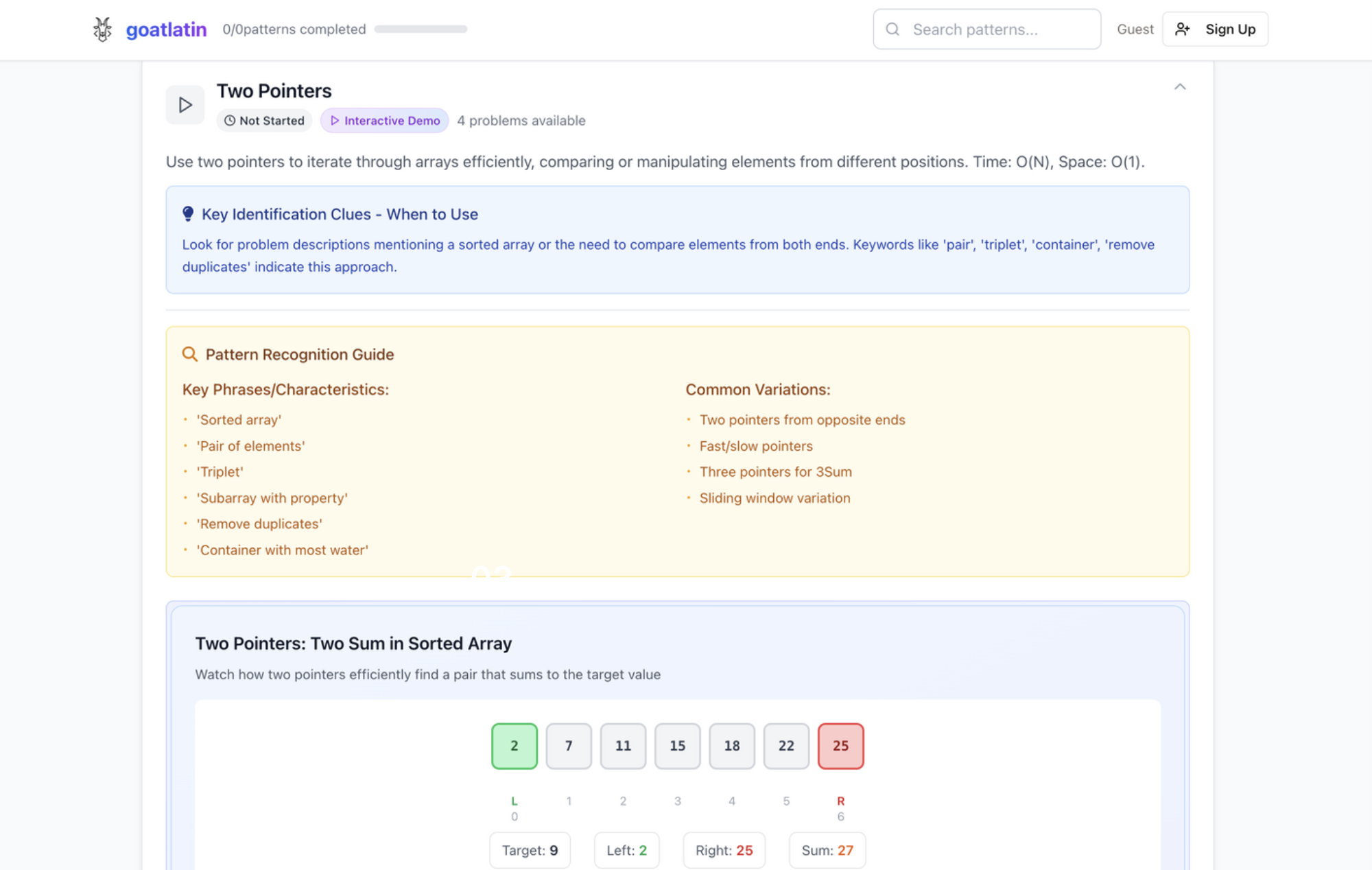Viewport: 1372px width, 870px height.
Task: Click the Pattern Recognition Guide magnifier icon
Action: 189,354
